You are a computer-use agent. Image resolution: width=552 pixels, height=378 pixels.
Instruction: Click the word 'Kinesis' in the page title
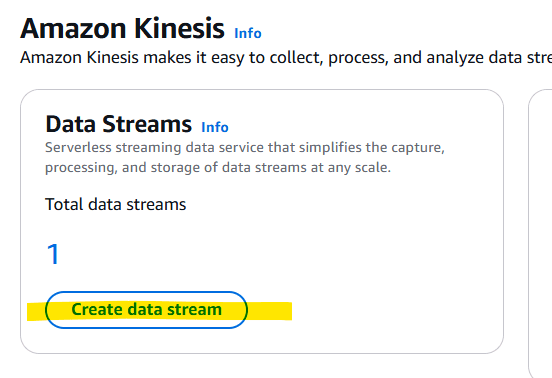pyautogui.click(x=179, y=28)
